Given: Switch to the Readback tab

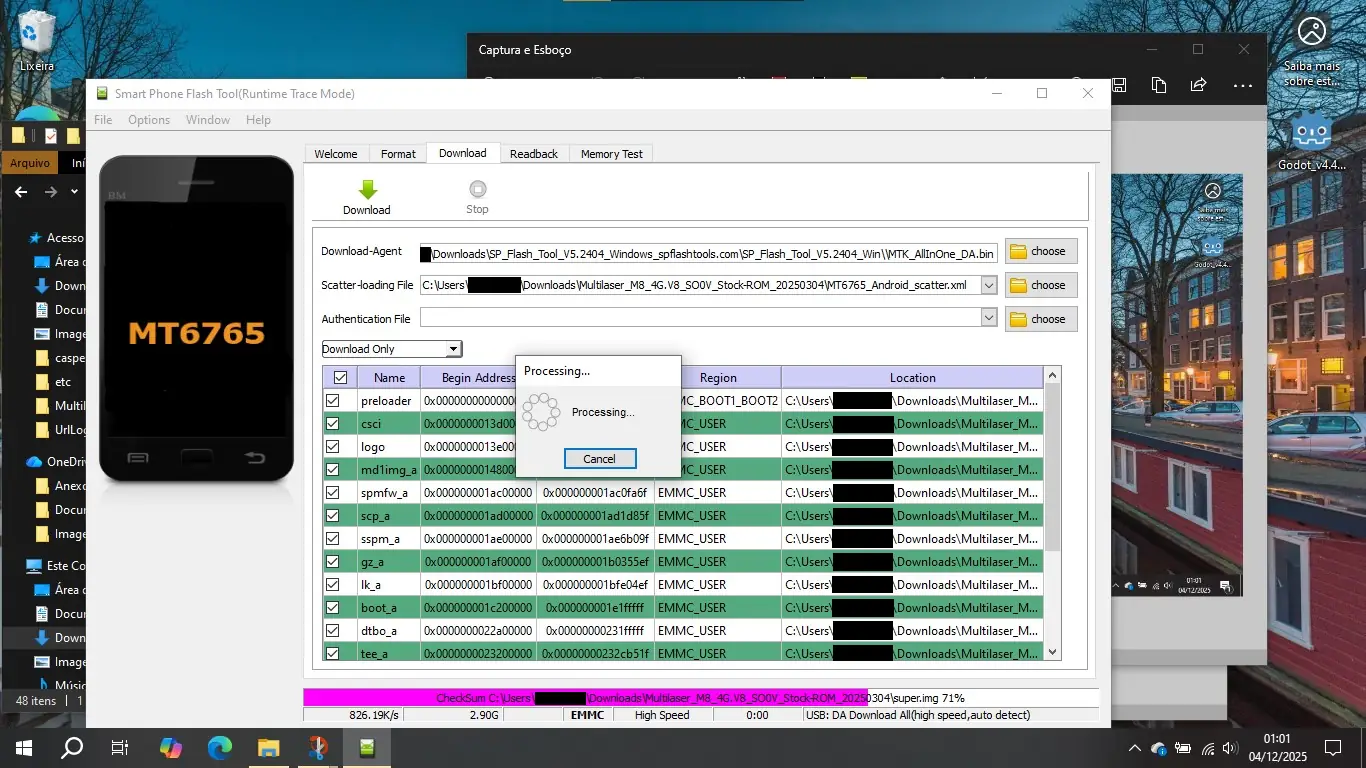Looking at the screenshot, I should [x=533, y=154].
